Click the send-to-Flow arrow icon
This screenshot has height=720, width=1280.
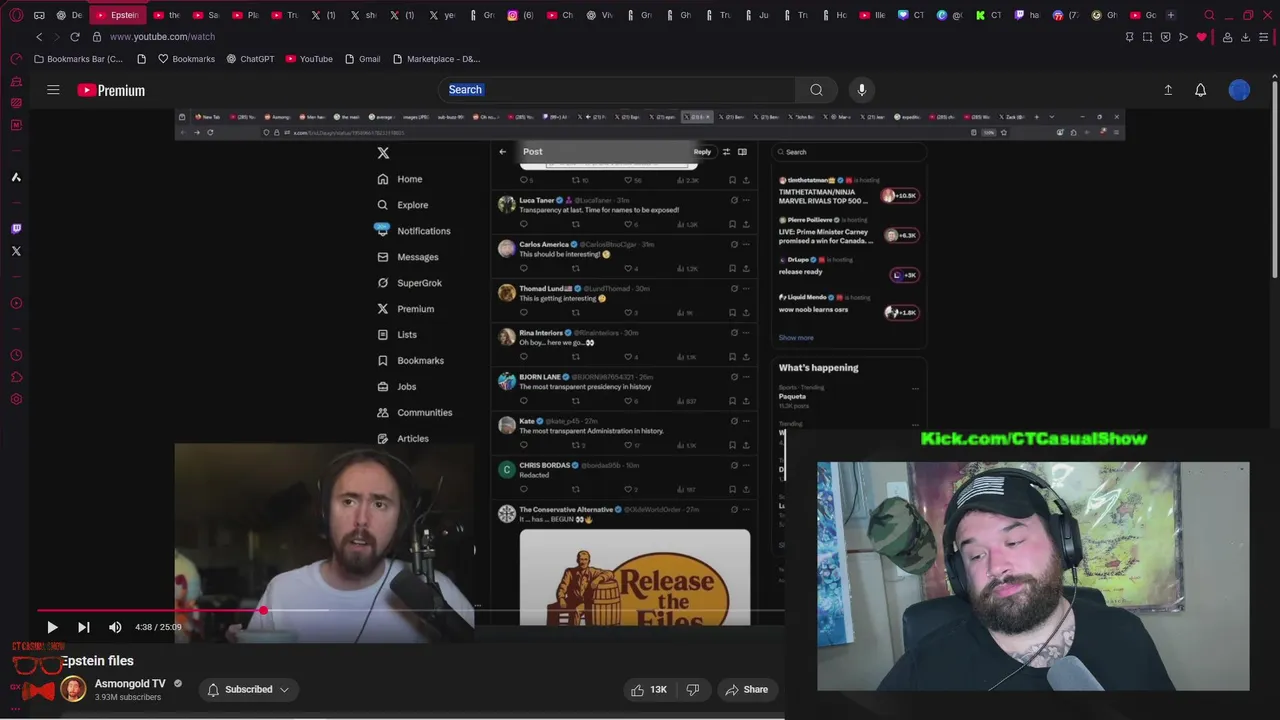pyautogui.click(x=1183, y=37)
